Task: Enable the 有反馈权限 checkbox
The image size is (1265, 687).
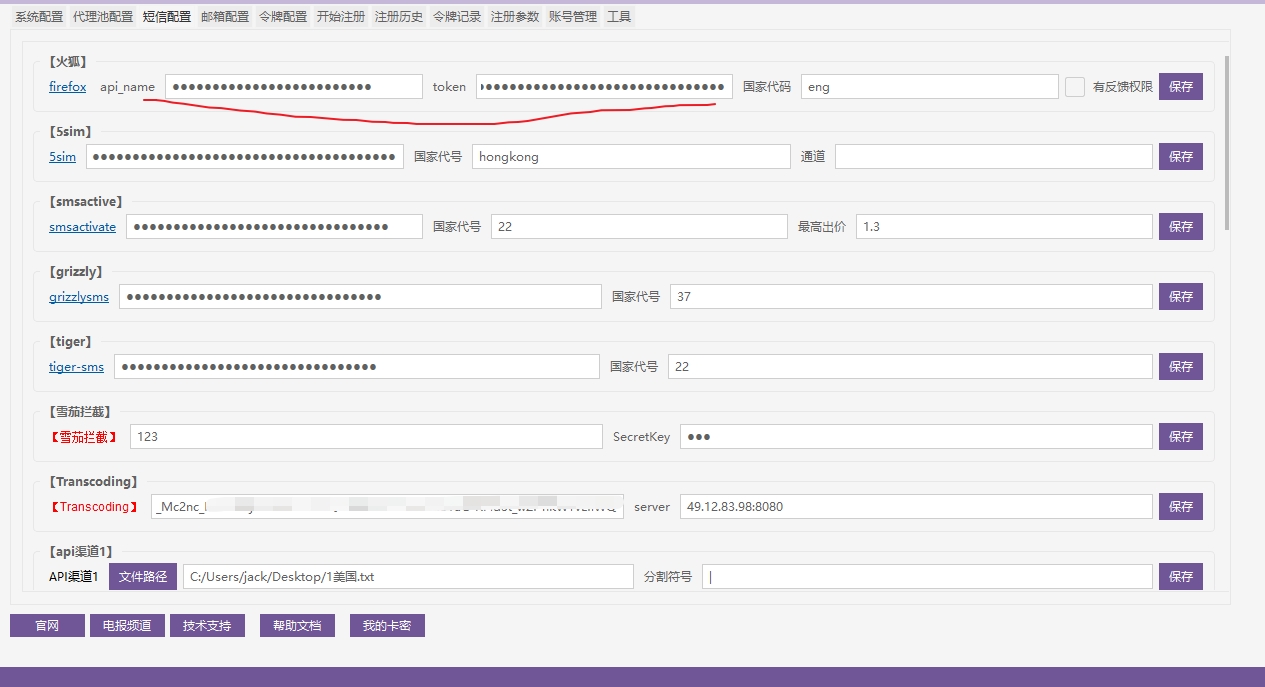Action: [1074, 87]
